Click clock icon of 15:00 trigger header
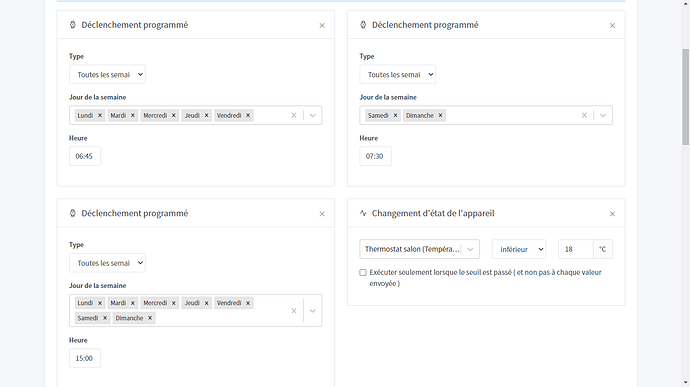The height and width of the screenshot is (387, 690). 73,213
